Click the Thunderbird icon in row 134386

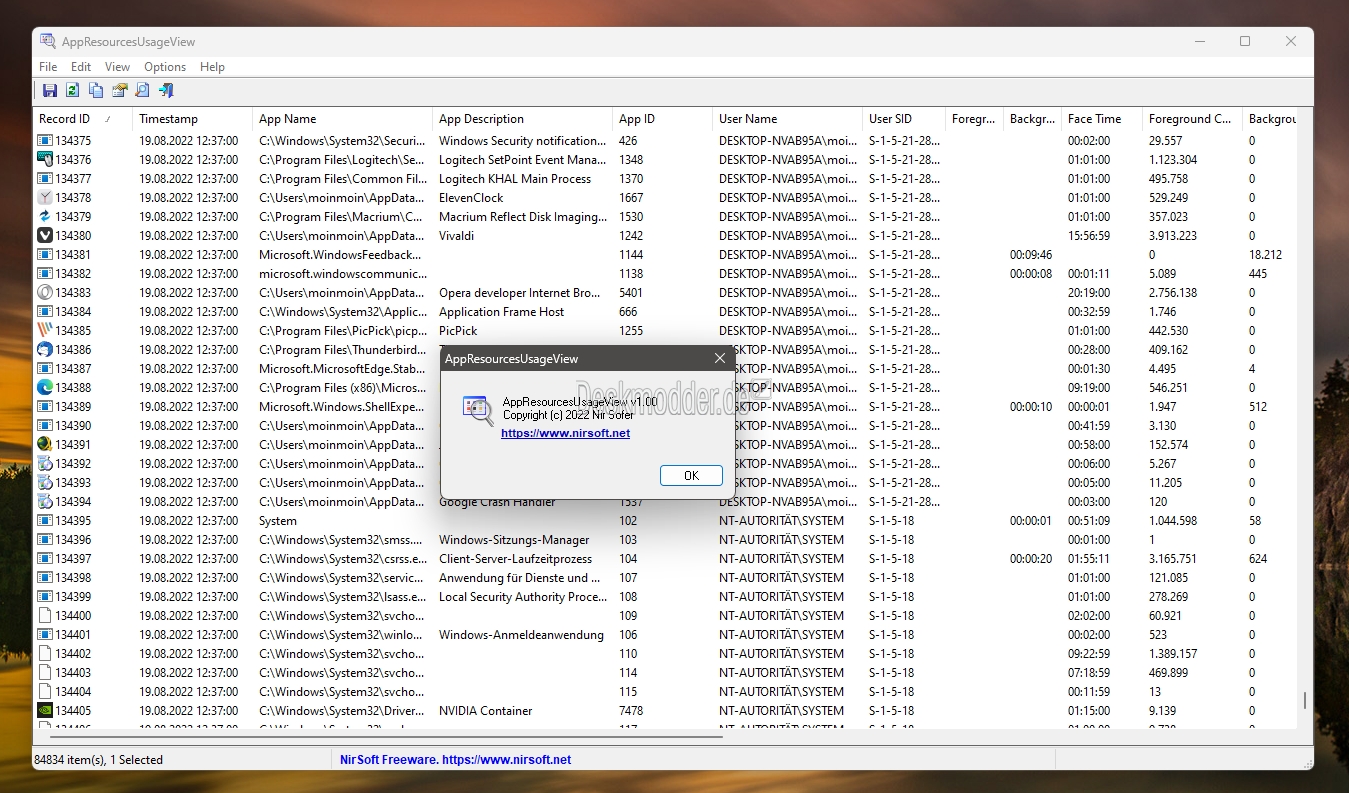[x=45, y=350]
